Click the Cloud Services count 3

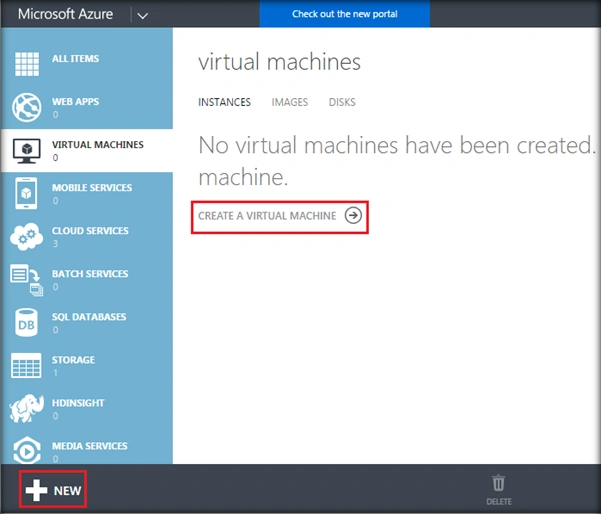(x=56, y=243)
